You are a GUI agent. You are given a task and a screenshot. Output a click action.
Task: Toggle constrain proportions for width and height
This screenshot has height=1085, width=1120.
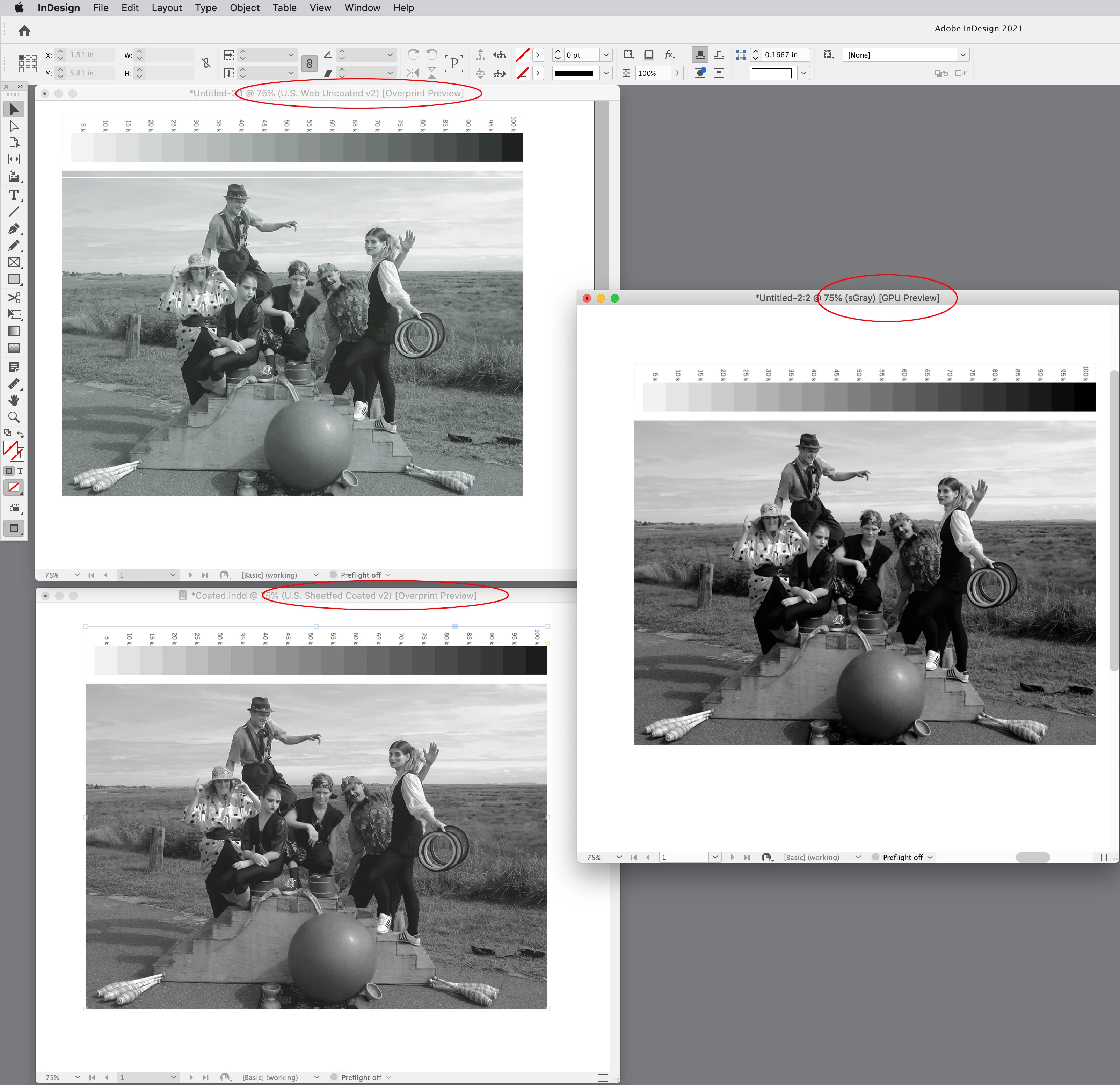pyautogui.click(x=206, y=64)
